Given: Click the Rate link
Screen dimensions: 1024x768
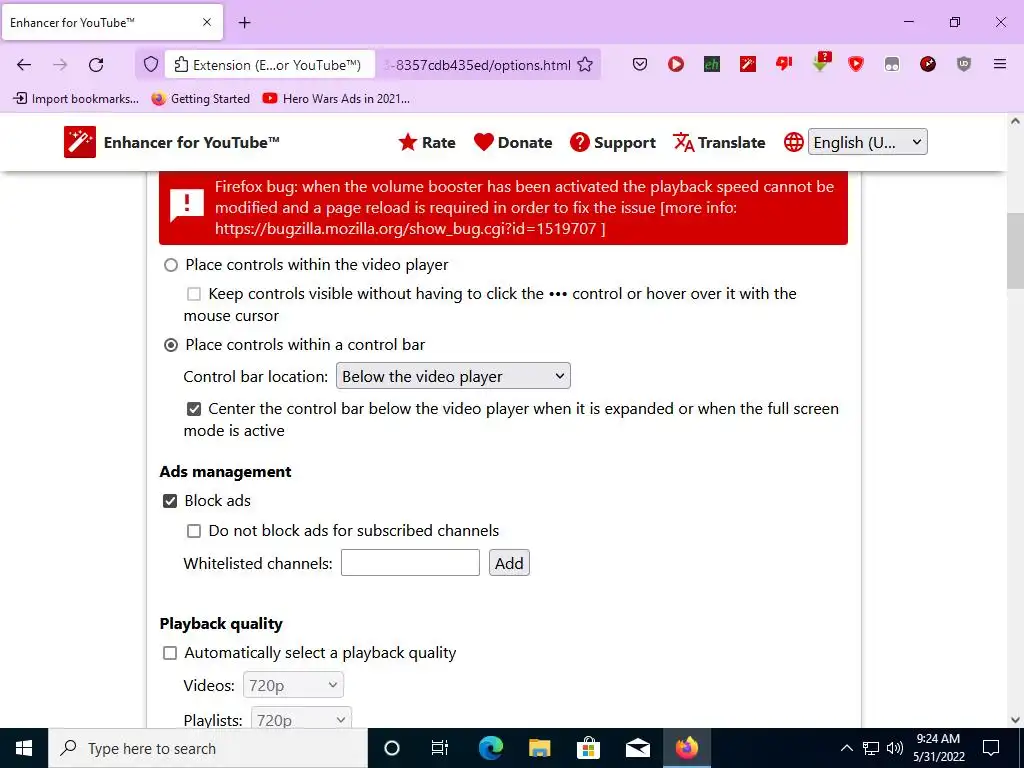Looking at the screenshot, I should (426, 142).
